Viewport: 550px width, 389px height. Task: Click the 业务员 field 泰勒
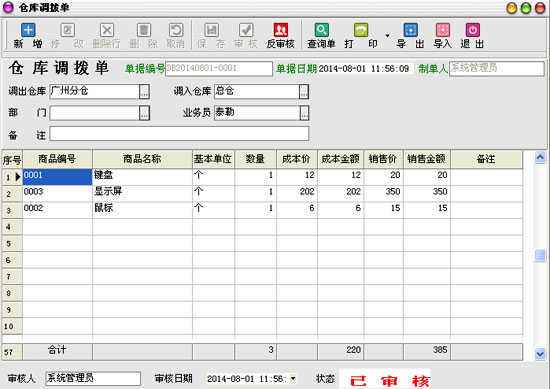(257, 113)
